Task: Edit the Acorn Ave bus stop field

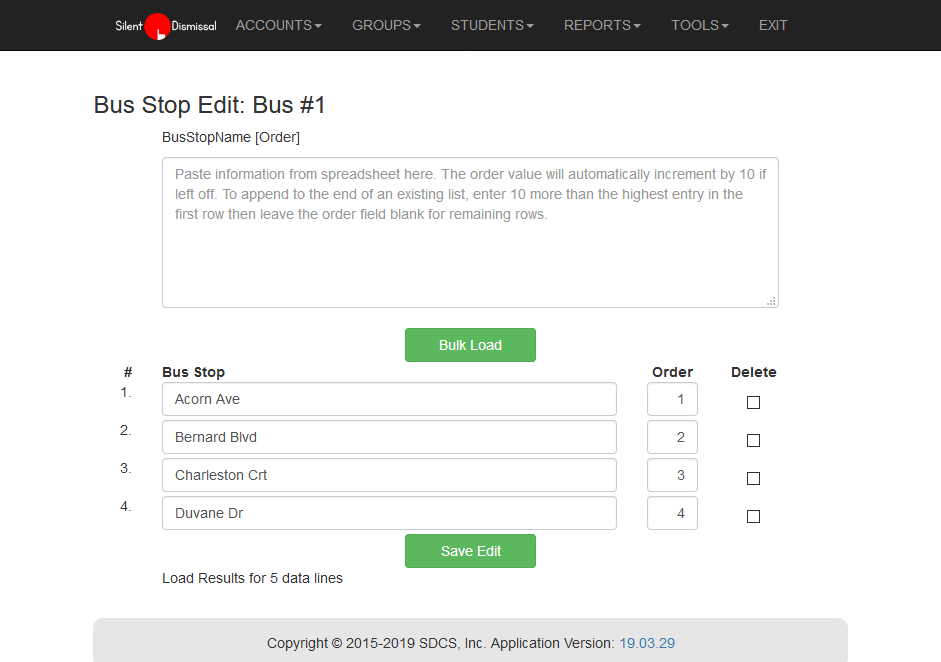Action: point(389,399)
